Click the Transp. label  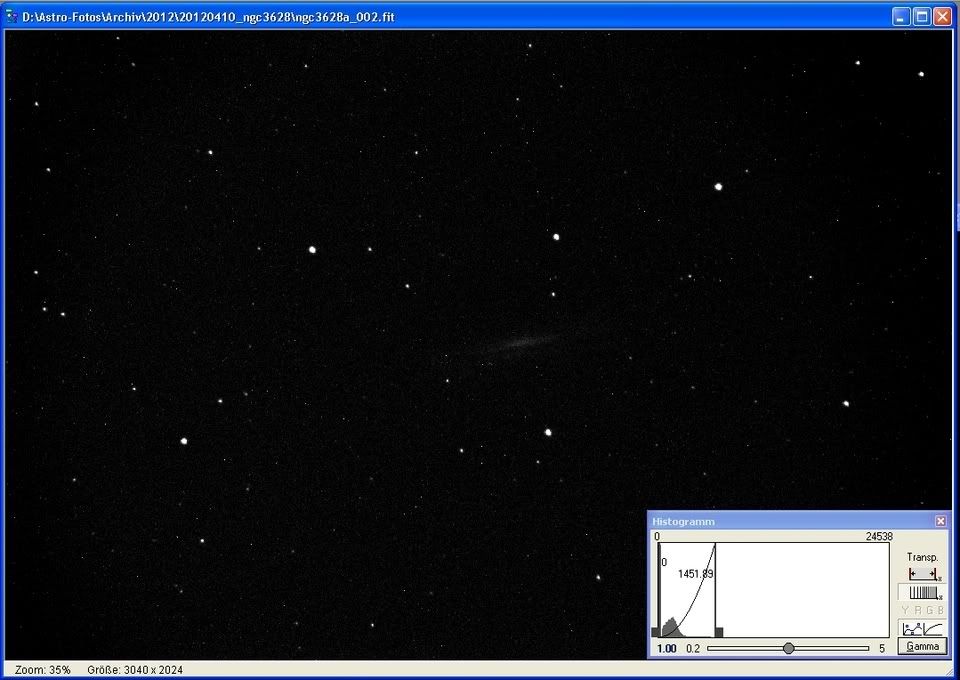pyautogui.click(x=922, y=558)
